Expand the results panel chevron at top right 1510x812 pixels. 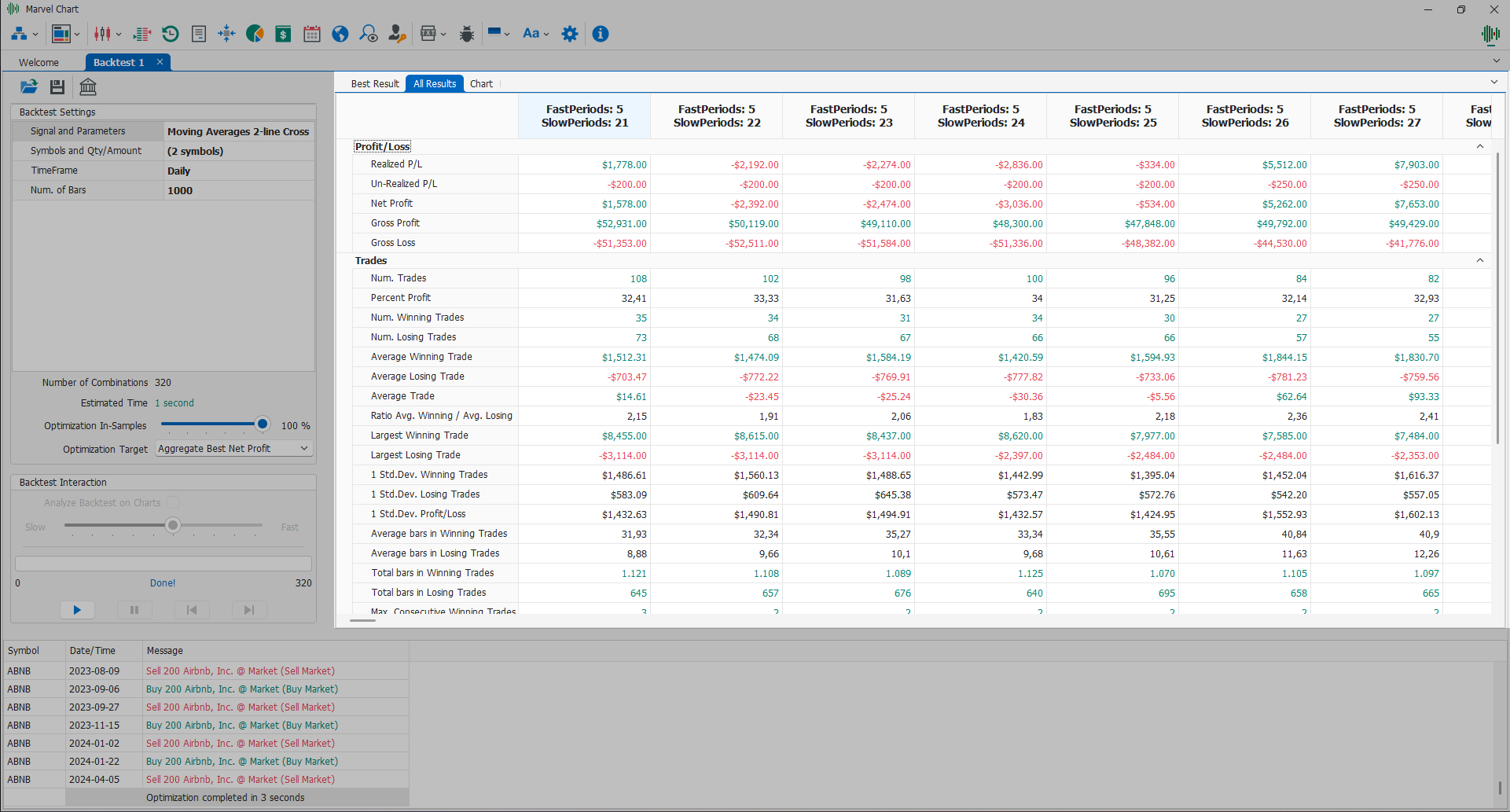click(1494, 82)
